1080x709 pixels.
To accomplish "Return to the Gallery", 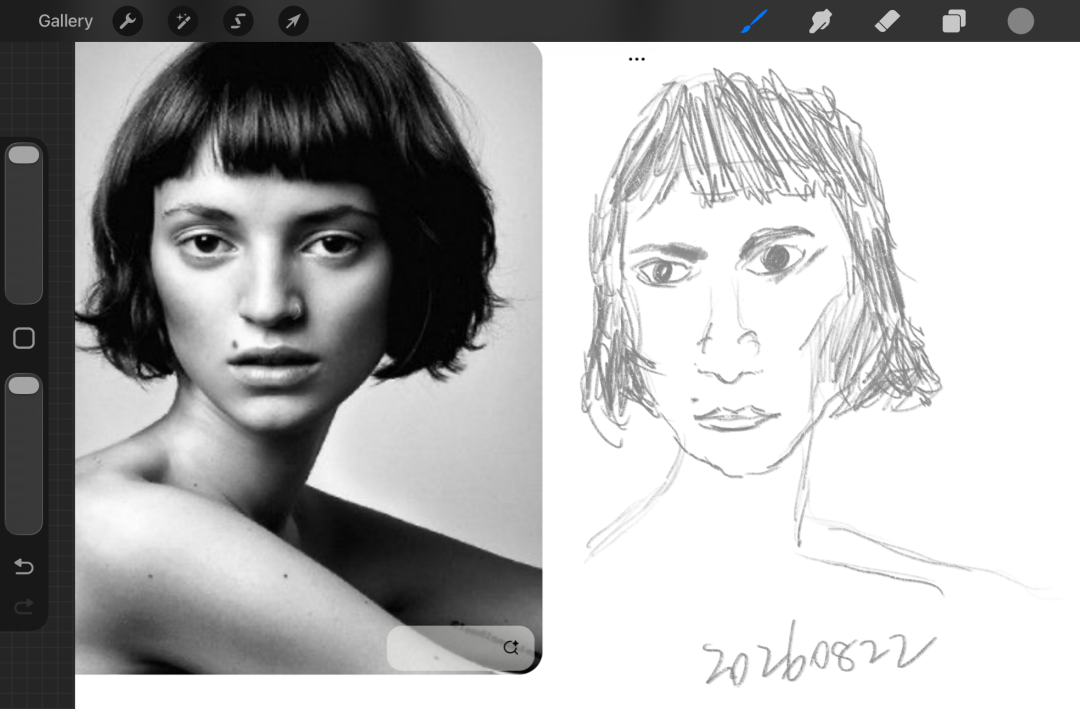I will [x=65, y=21].
